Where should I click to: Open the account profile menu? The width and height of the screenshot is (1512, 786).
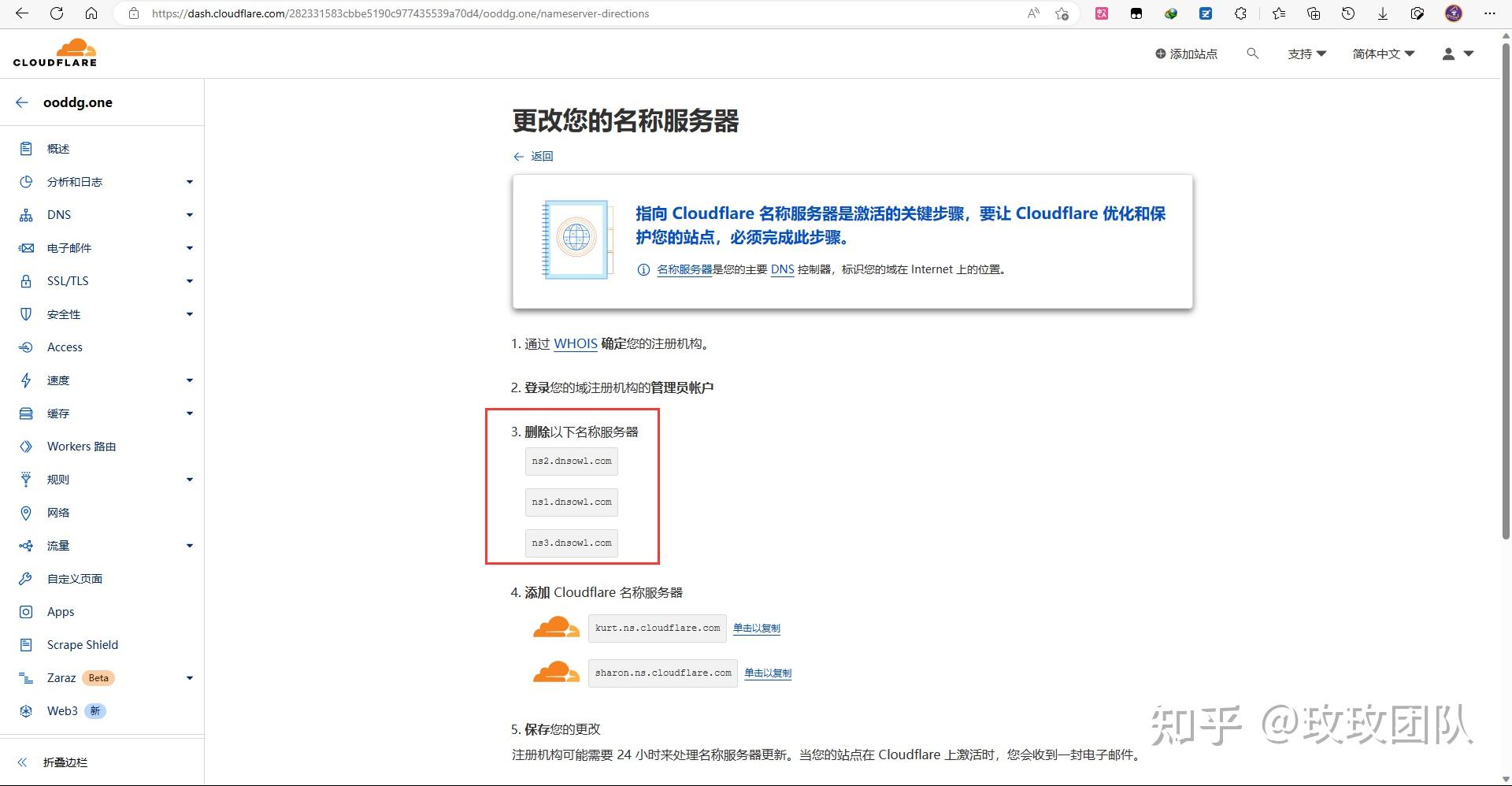[x=1456, y=54]
